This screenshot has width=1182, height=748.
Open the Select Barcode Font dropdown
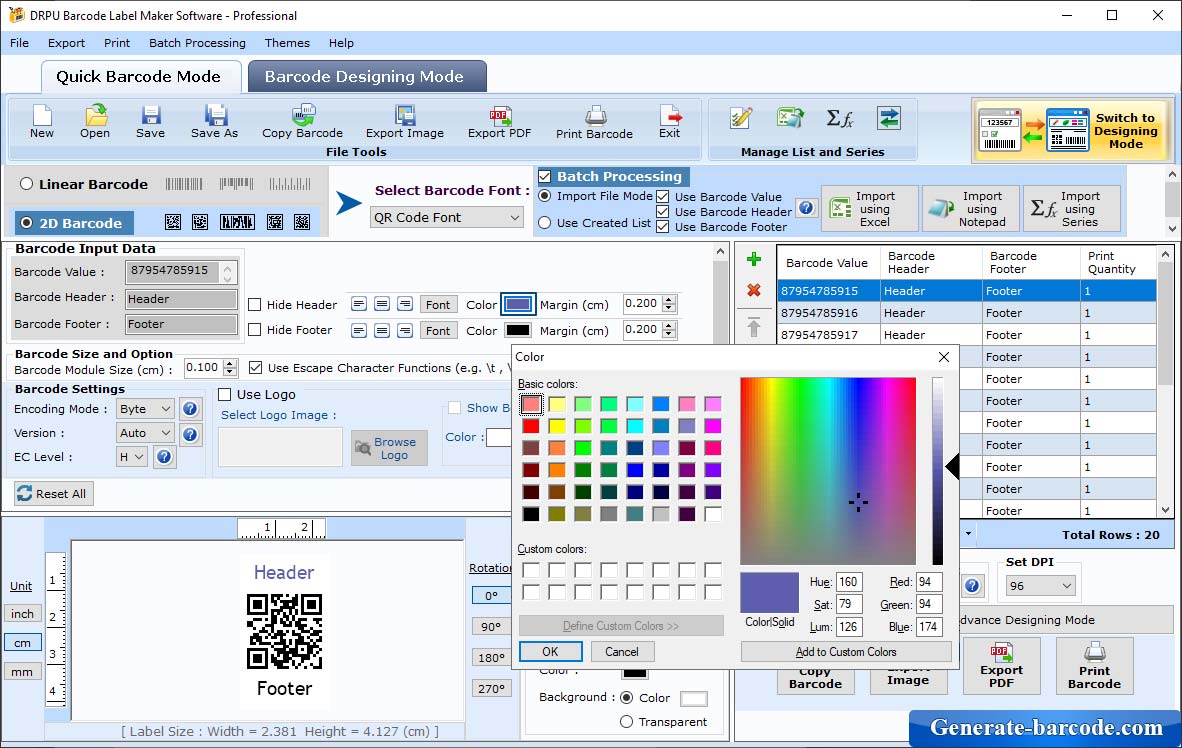pos(446,217)
